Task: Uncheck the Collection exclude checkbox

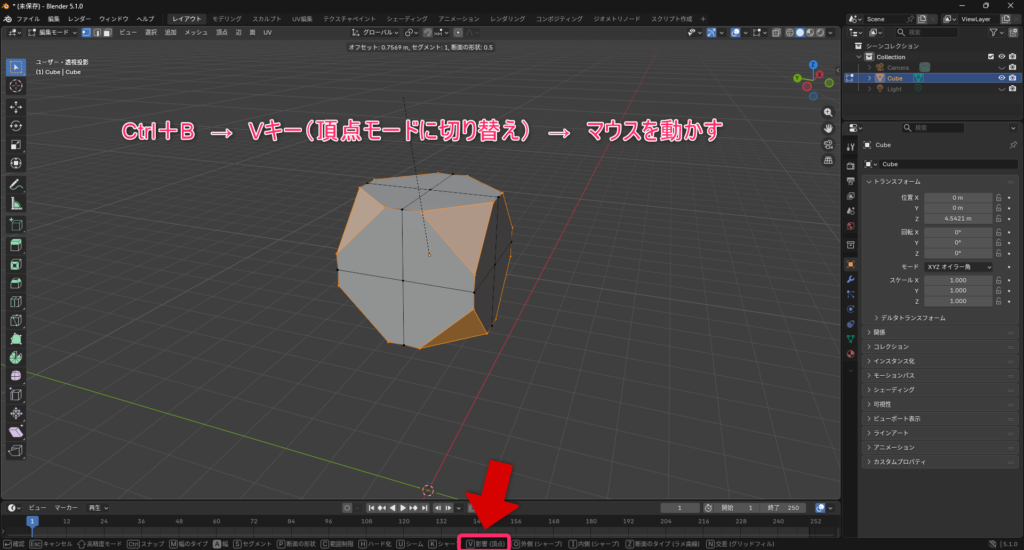Action: [x=990, y=57]
